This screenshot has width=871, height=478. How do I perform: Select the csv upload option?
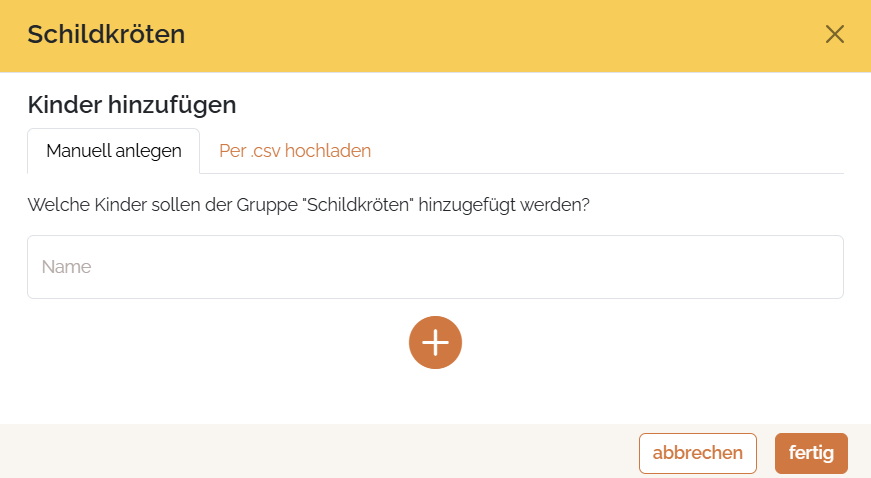pyautogui.click(x=295, y=151)
